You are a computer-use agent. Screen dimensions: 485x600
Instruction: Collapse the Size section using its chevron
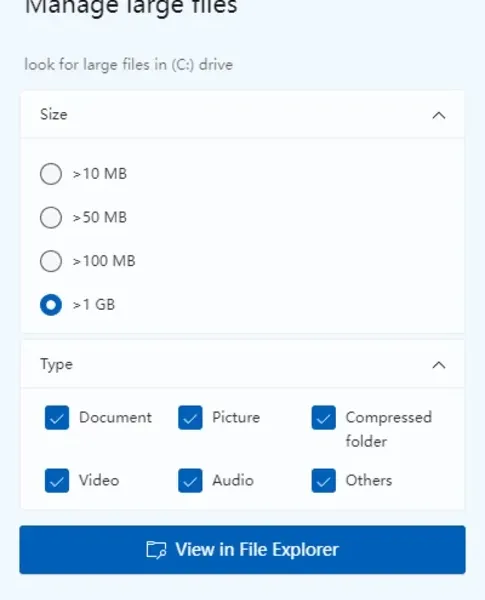tap(439, 115)
